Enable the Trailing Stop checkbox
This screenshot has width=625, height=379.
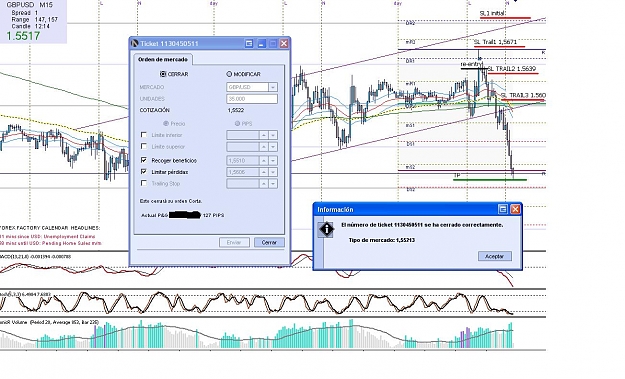144,183
